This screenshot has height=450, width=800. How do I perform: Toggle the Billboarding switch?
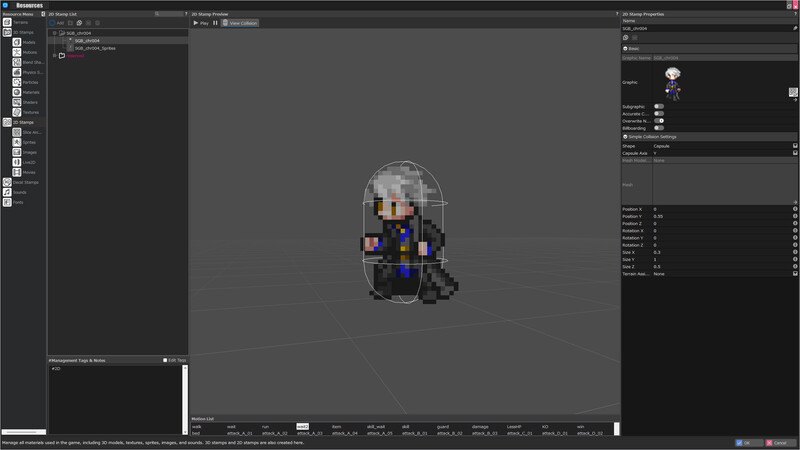[659, 128]
